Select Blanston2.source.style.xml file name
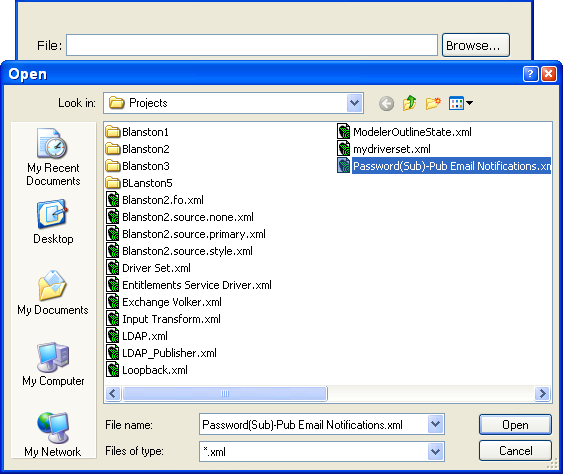Image resolution: width=563 pixels, height=474 pixels. click(x=187, y=251)
